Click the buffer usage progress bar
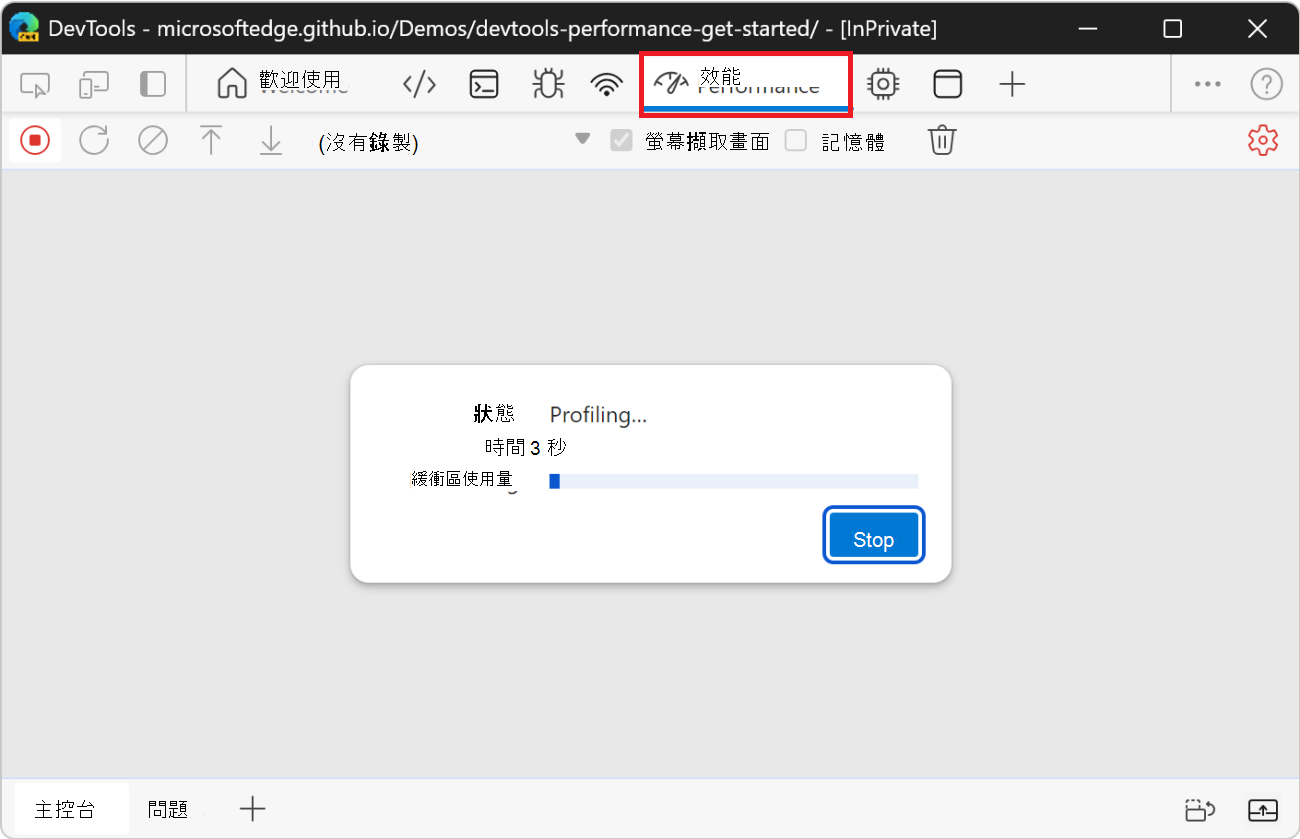 coord(733,481)
